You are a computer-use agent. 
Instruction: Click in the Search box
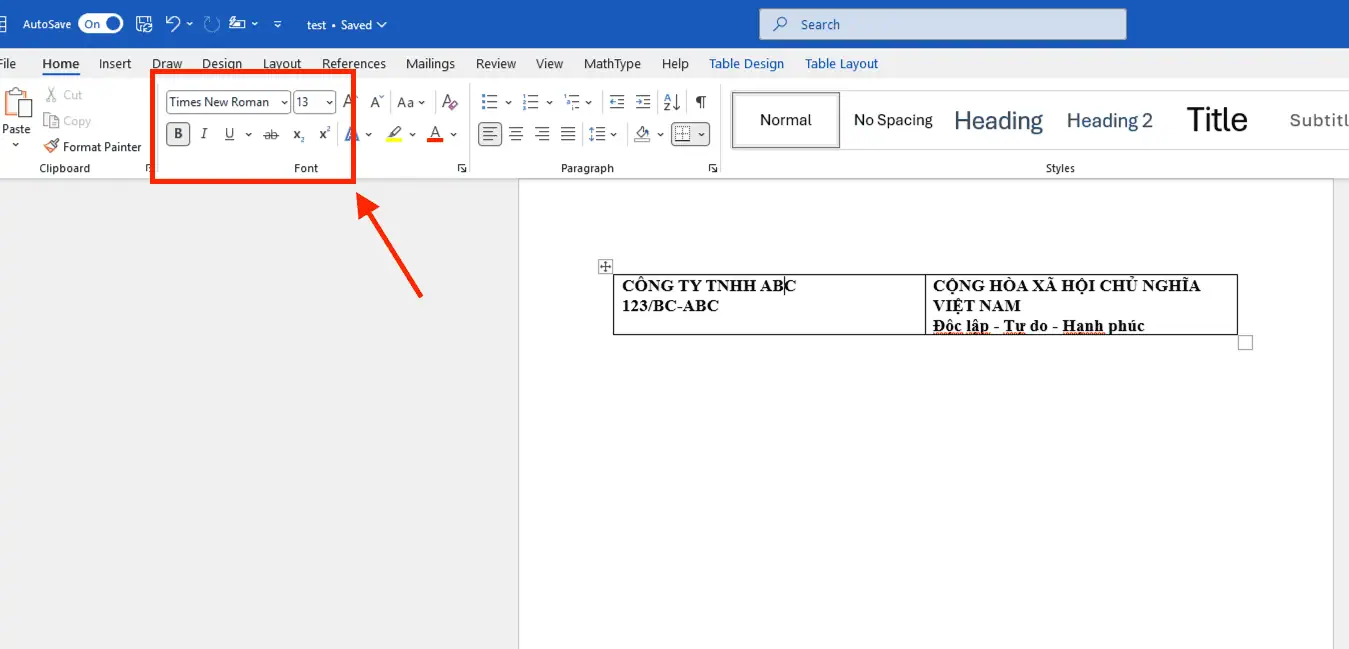pos(942,24)
